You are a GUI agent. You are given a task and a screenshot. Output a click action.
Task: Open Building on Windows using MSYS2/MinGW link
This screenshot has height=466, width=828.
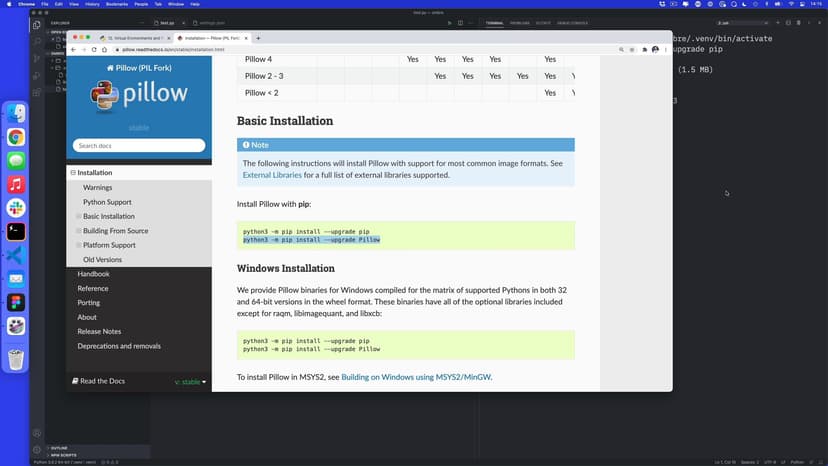[x=416, y=377]
